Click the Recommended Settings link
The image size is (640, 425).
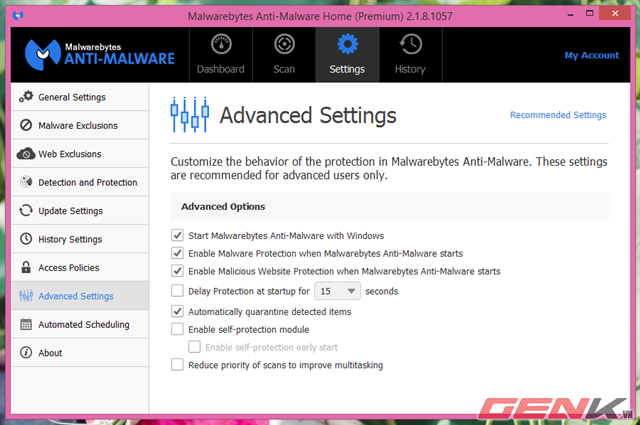click(x=558, y=115)
